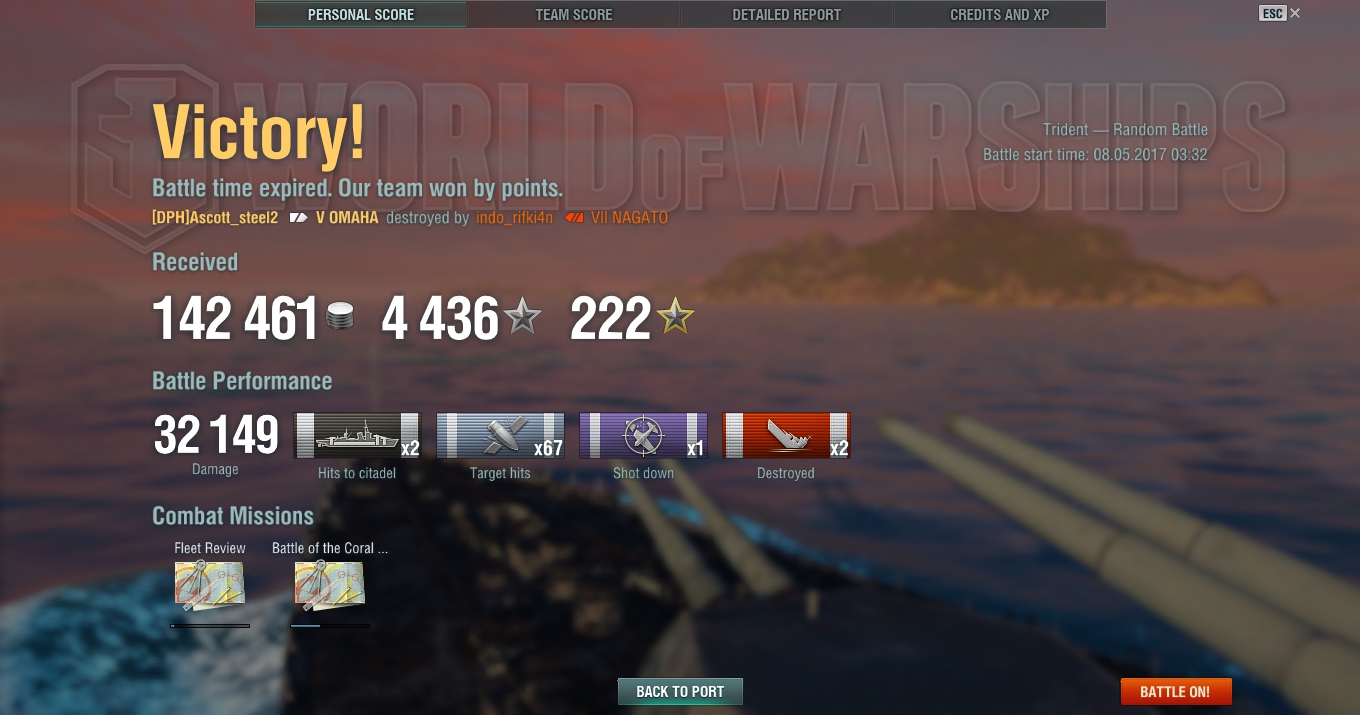
Task: Open the Detailed Report tab
Action: (x=787, y=15)
